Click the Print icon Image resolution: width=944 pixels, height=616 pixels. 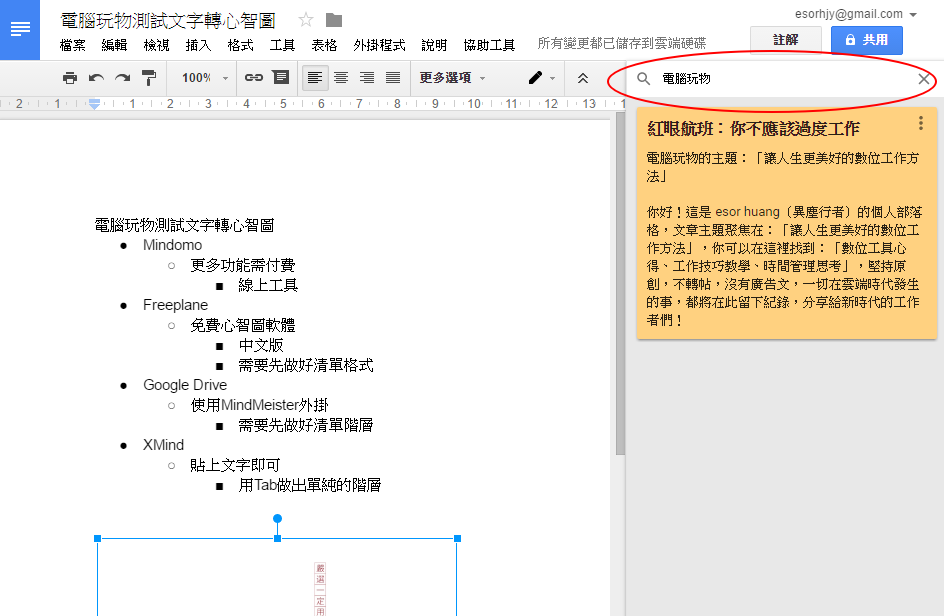pyautogui.click(x=70, y=78)
